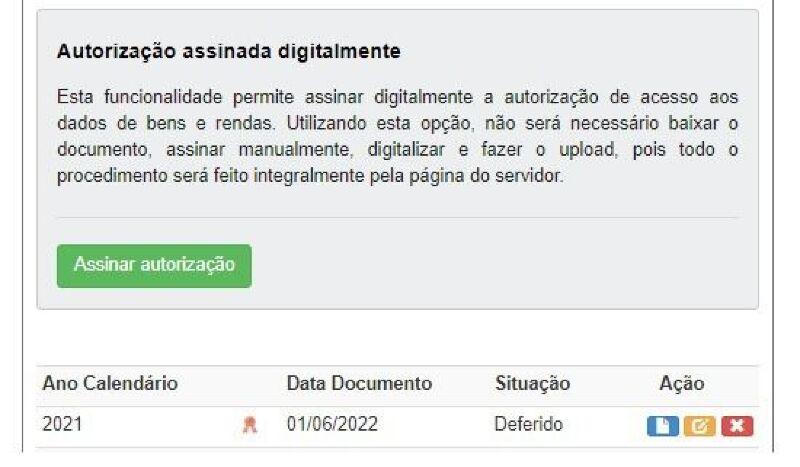Select the Ação column header
Viewport: 800px width, 467px height.
coord(682,383)
